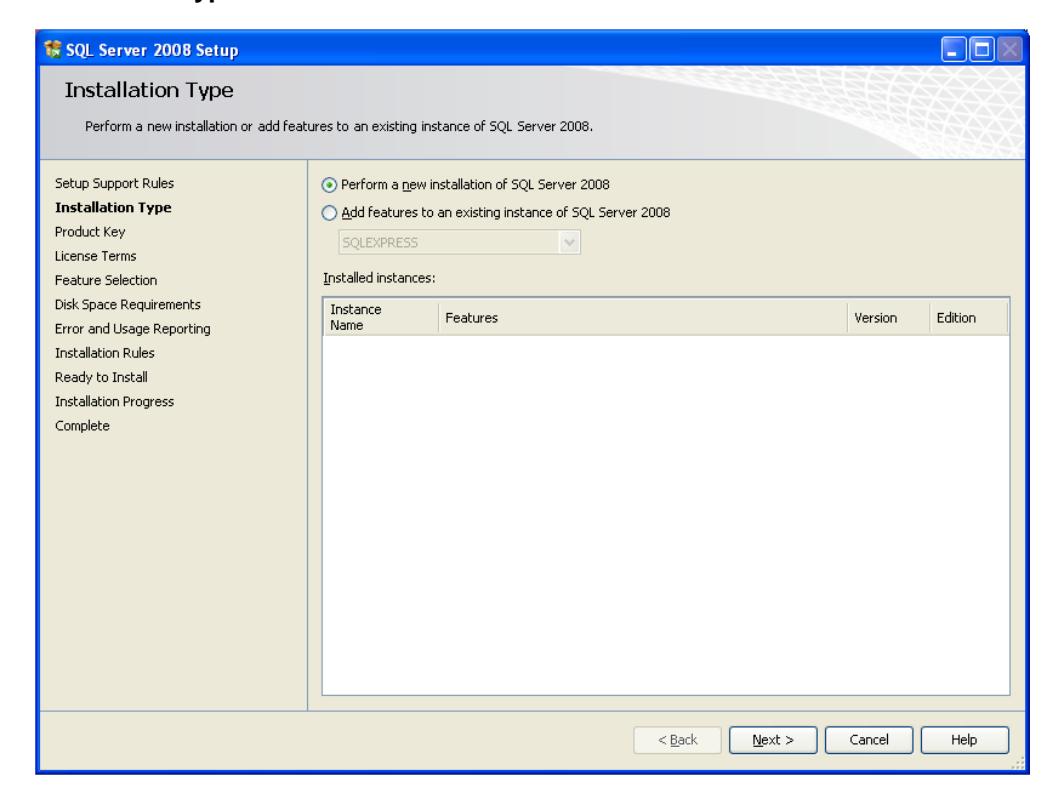This screenshot has width=1056, height=794.
Task: Minimize the SQL Server 2008 Setup window
Action: pos(953,50)
